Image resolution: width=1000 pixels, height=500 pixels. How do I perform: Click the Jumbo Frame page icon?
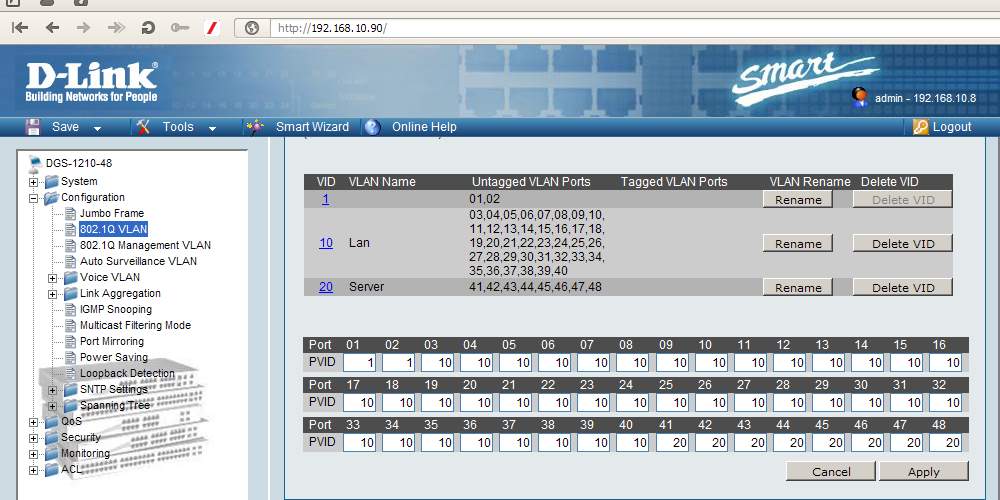(x=70, y=213)
